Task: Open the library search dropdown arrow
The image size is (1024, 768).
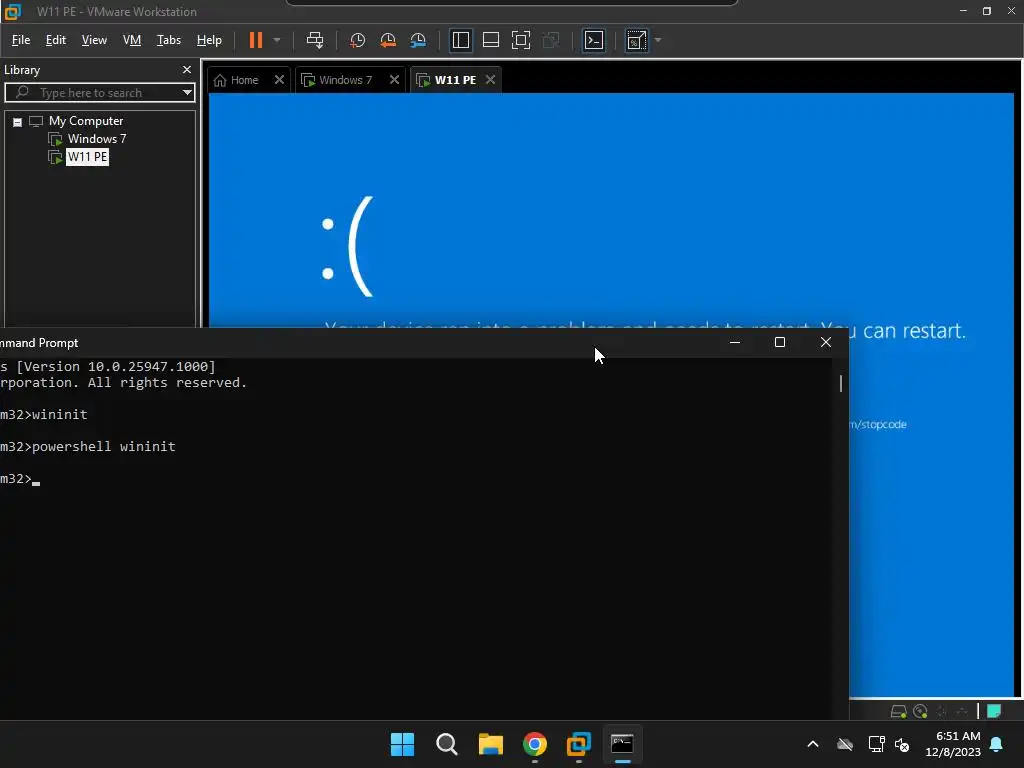Action: tap(187, 93)
